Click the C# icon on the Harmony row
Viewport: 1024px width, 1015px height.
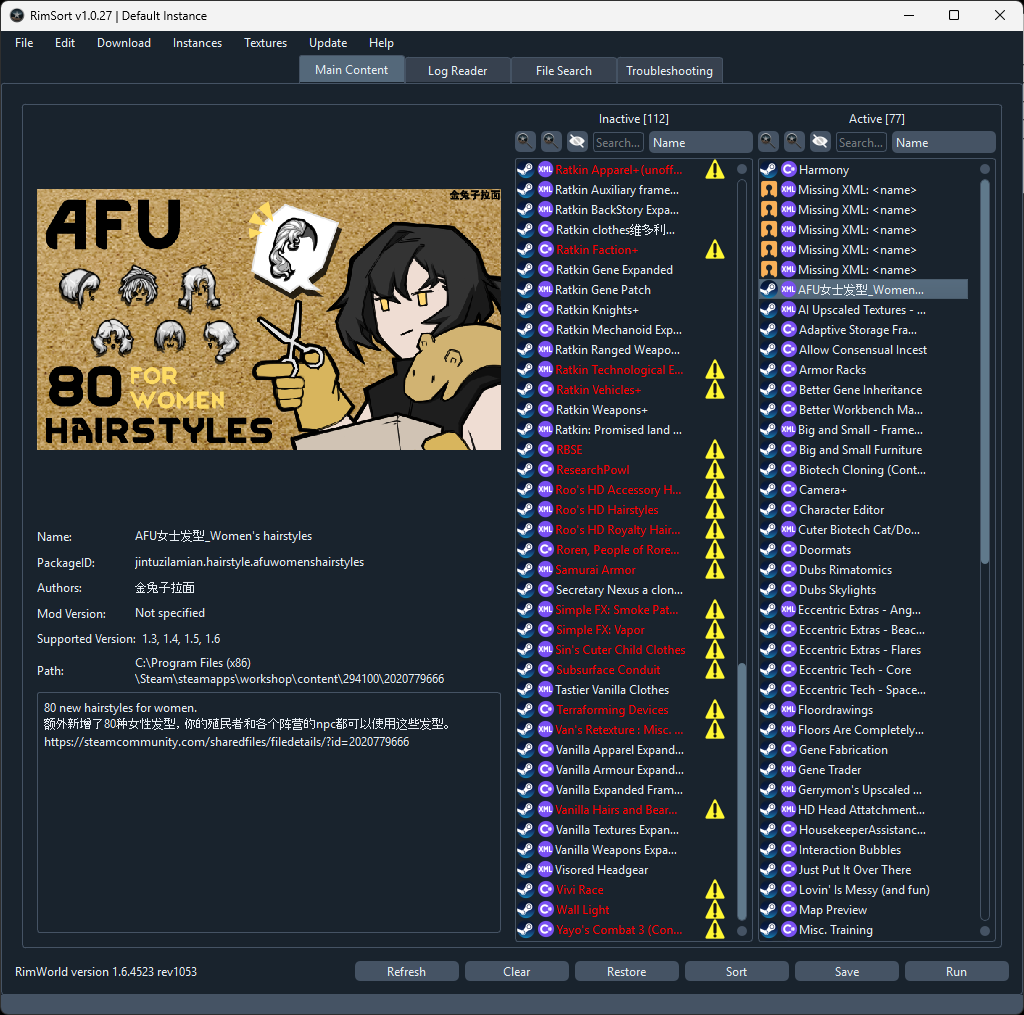coord(789,170)
